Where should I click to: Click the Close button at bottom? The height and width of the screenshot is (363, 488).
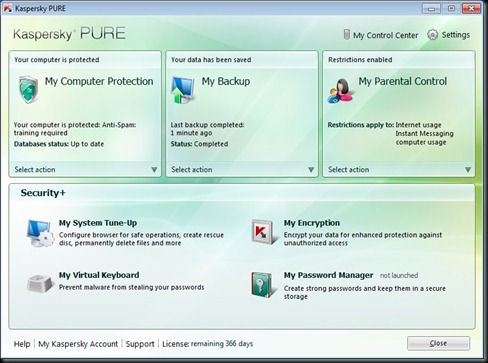point(438,343)
